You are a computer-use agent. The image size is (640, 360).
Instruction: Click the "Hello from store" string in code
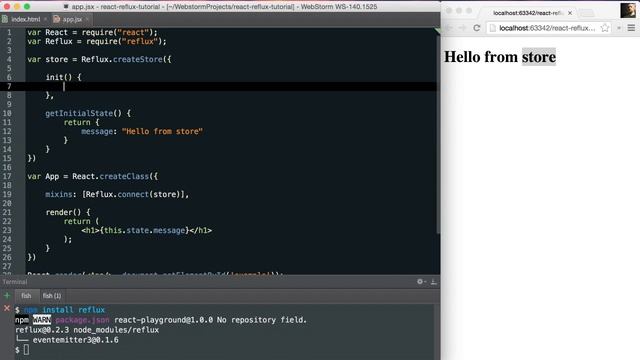pos(162,131)
